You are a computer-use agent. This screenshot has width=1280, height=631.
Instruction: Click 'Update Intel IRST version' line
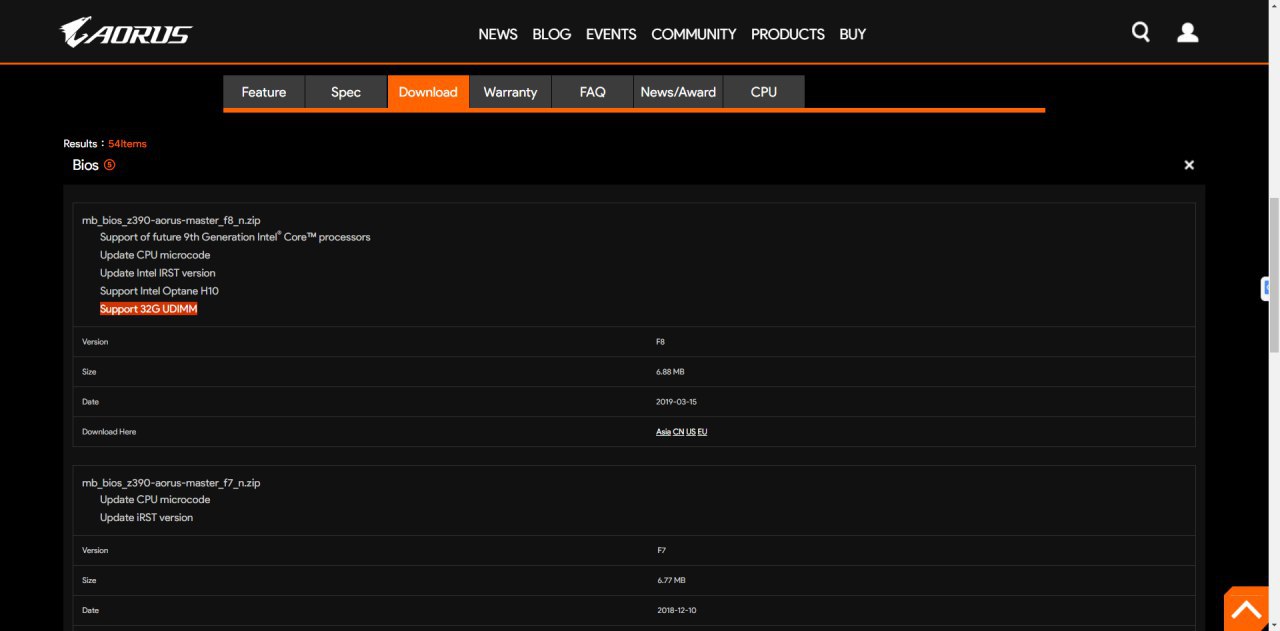point(158,273)
